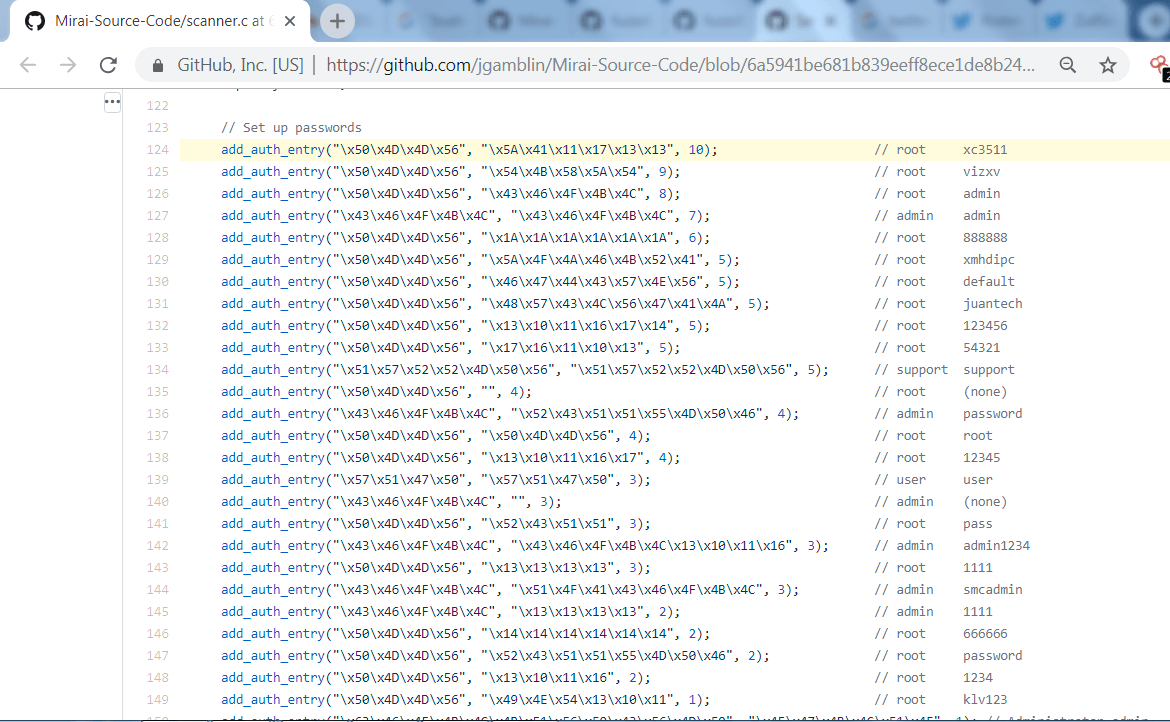Click the '// Set up passwords' comment
The image size is (1170, 722).
coord(291,128)
